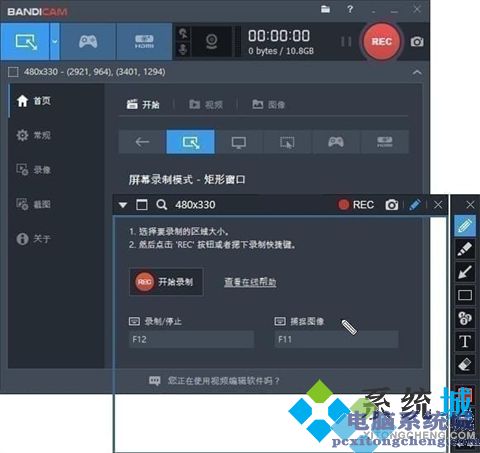
Task: Switch to the 视频 tab
Action: pyautogui.click(x=206, y=105)
